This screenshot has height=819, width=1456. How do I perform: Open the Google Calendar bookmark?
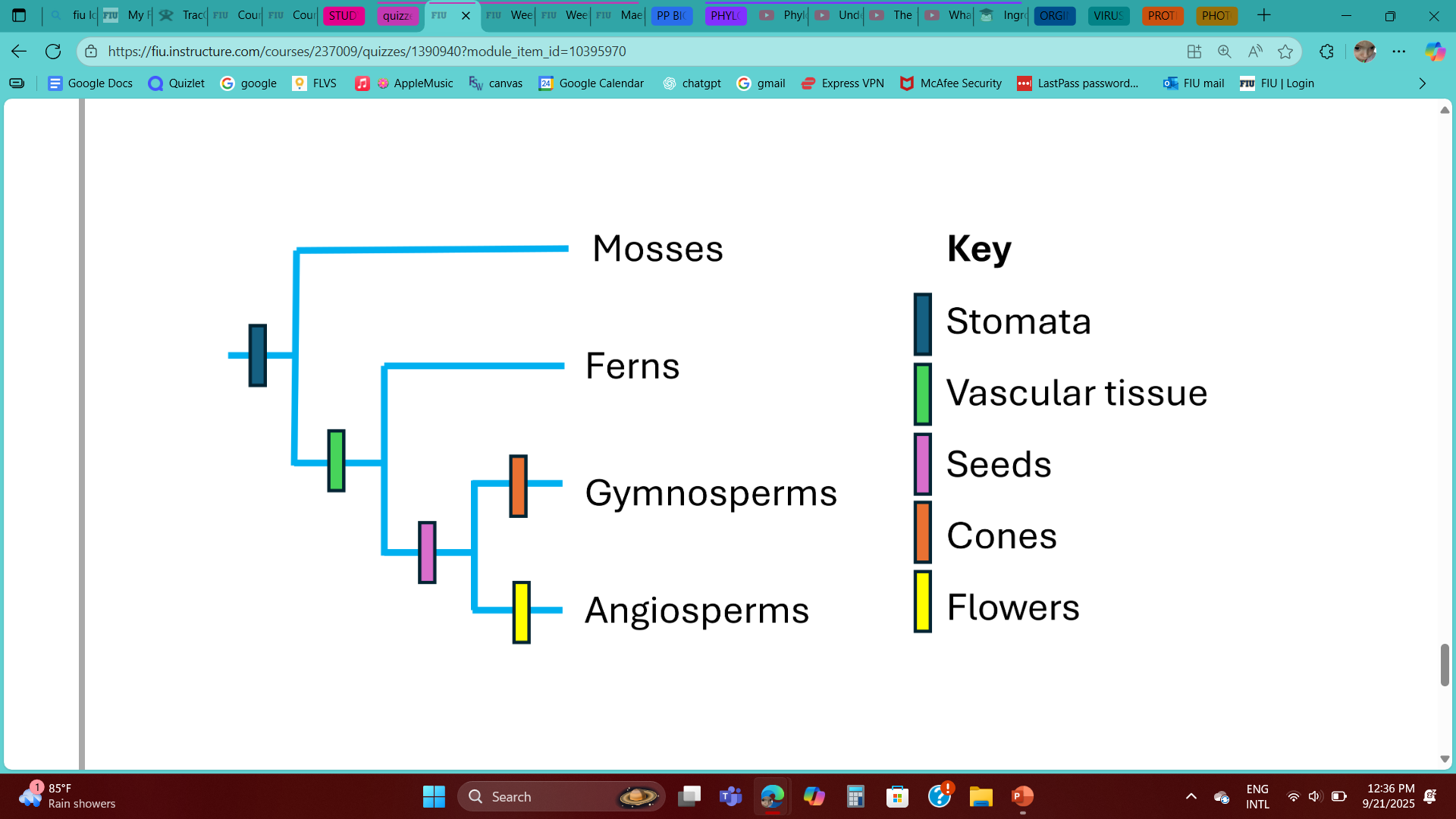[591, 83]
